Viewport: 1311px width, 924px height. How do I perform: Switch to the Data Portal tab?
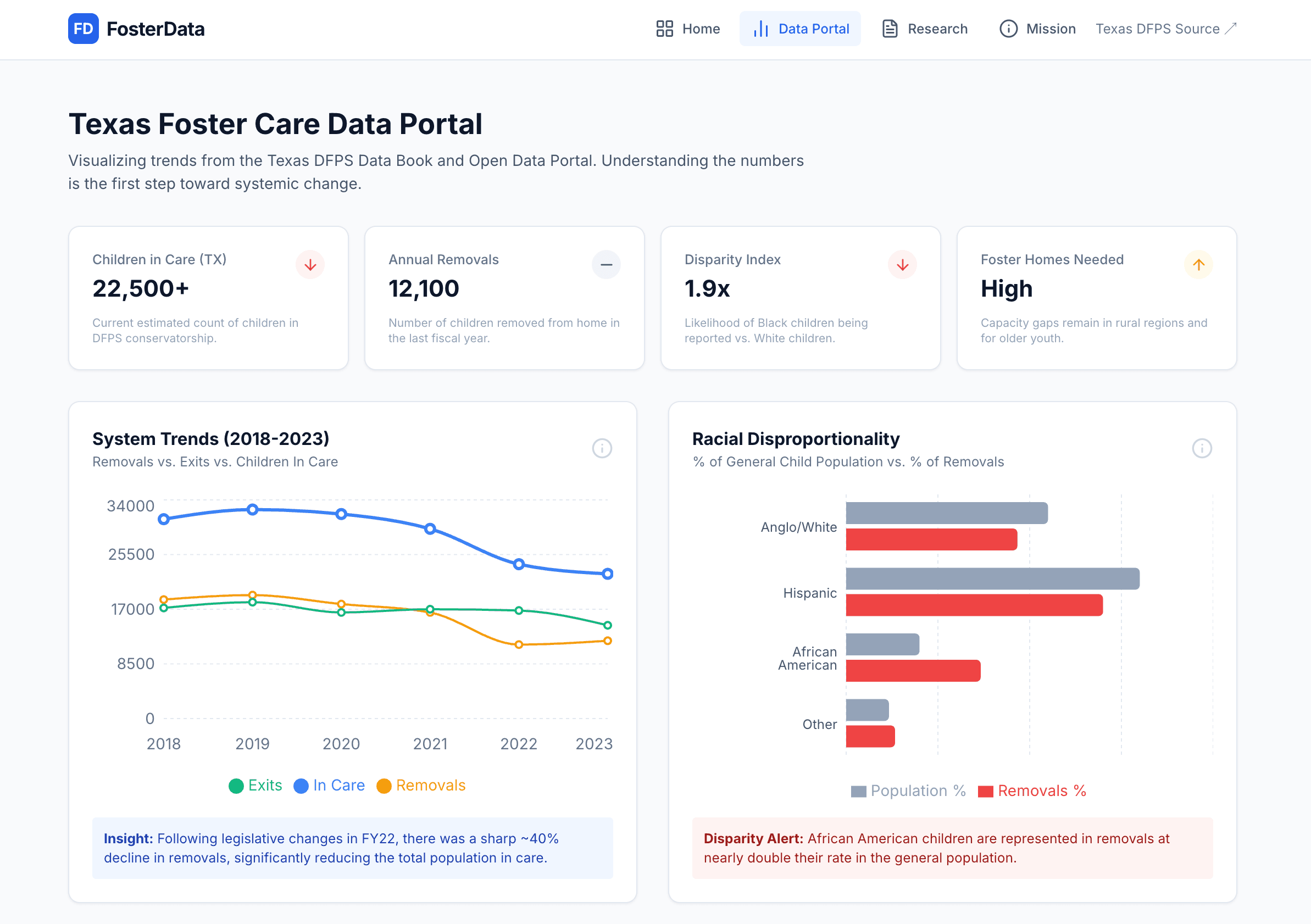pos(801,28)
